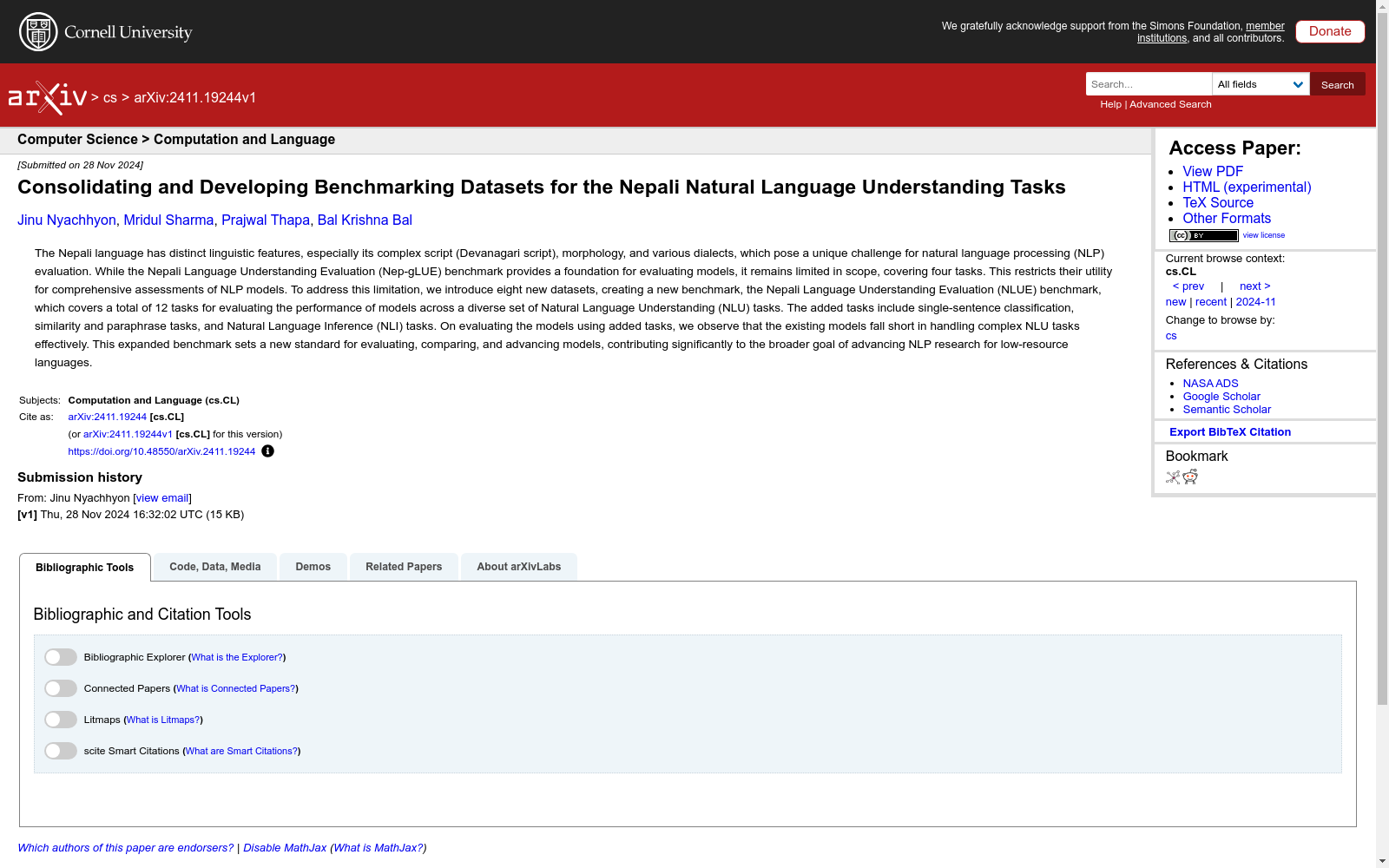Enable the Connected Papers toggle
Image resolution: width=1389 pixels, height=868 pixels.
coord(61,688)
